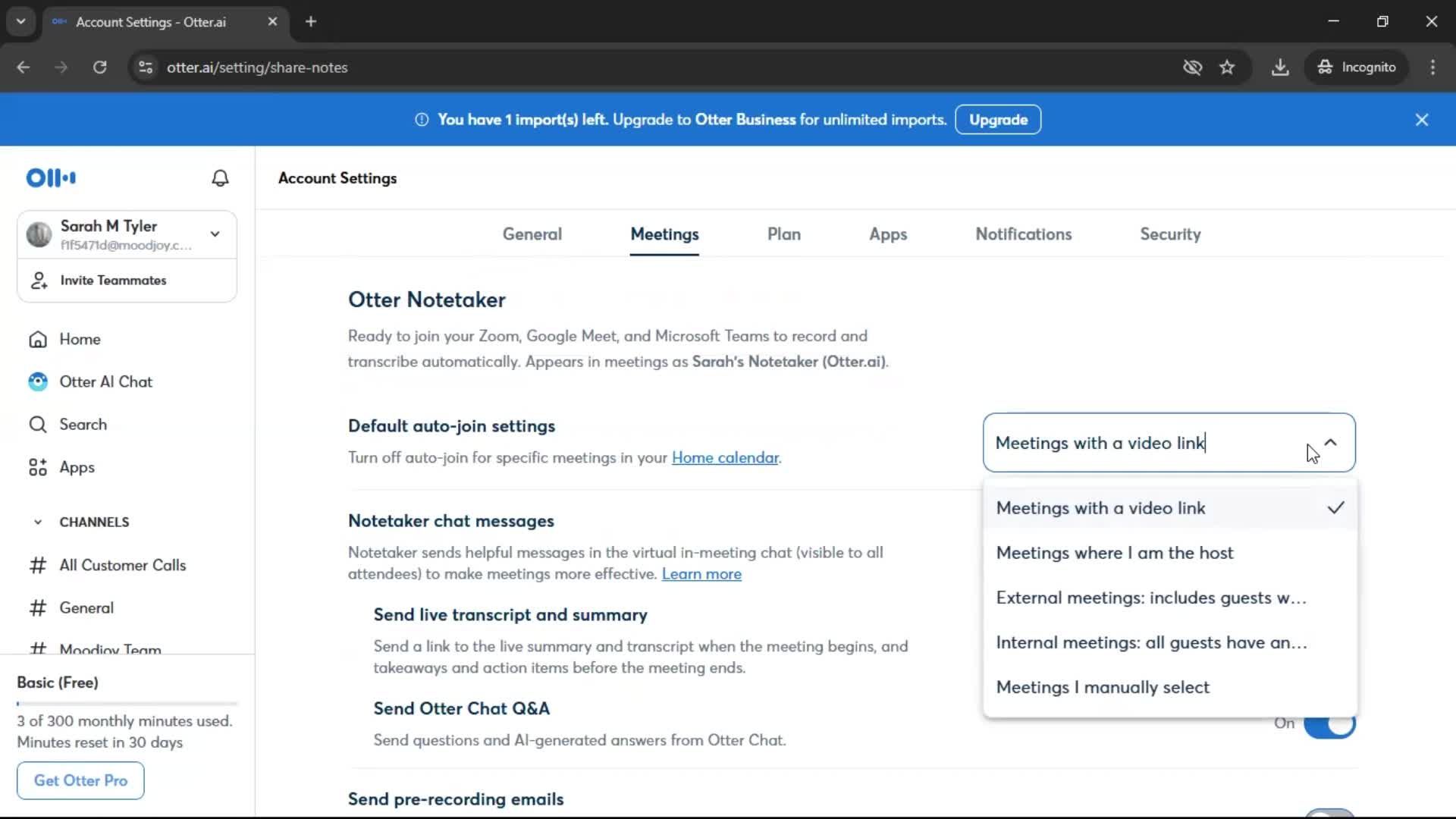Click the Upgrade button in banner
Viewport: 1456px width, 819px height.
998,120
